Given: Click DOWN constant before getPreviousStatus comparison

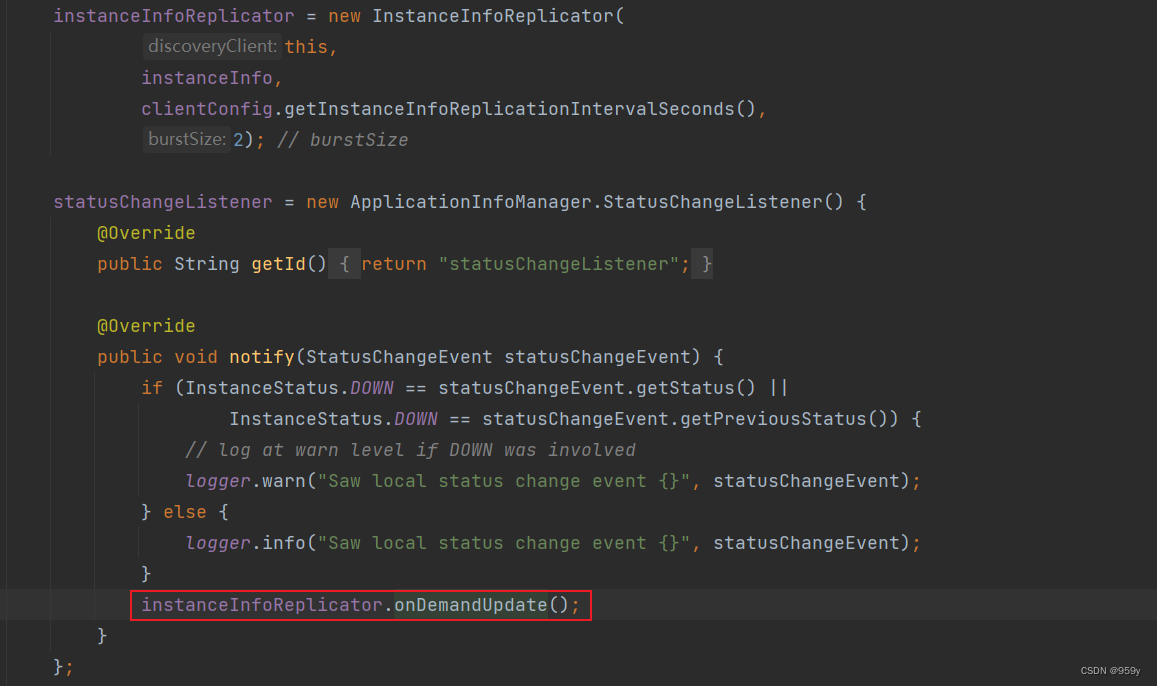Looking at the screenshot, I should (x=415, y=418).
